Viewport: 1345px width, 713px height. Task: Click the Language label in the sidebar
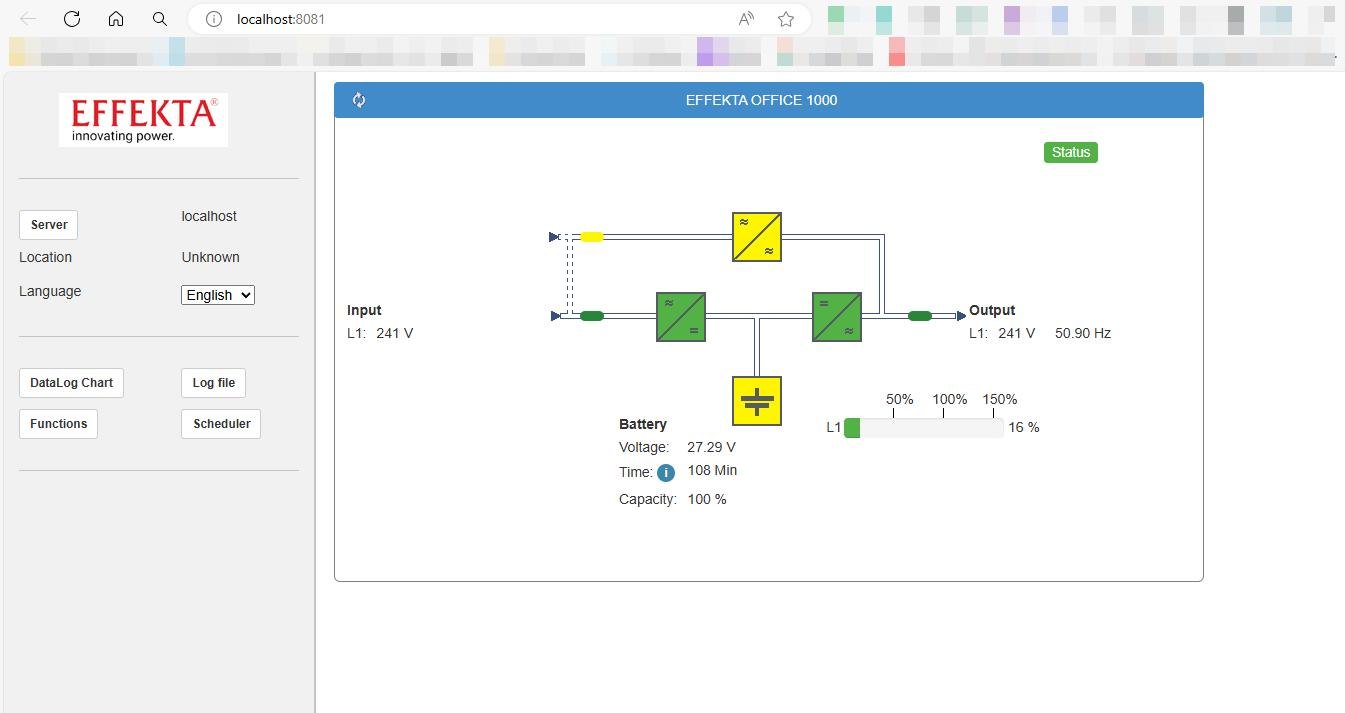click(x=50, y=291)
